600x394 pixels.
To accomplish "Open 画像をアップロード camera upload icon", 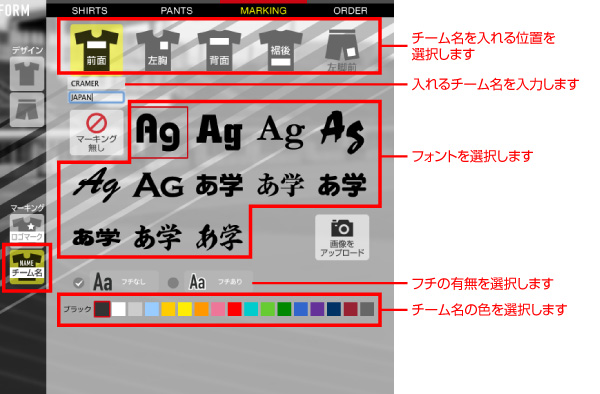I will click(342, 237).
